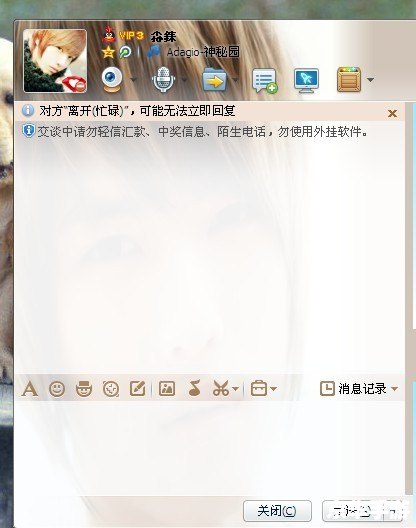Open the font settings A icon
Image resolution: width=416 pixels, height=528 pixels.
click(x=30, y=389)
